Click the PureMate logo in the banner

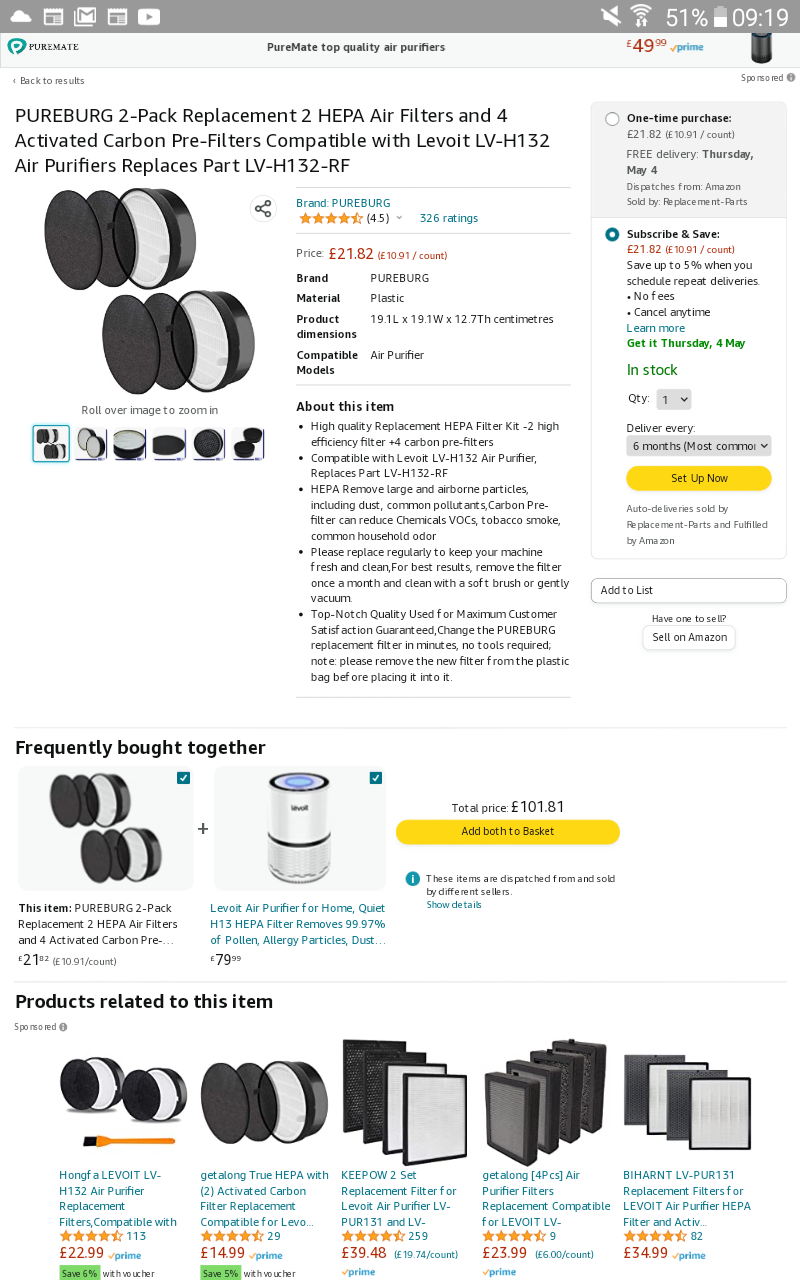43,47
